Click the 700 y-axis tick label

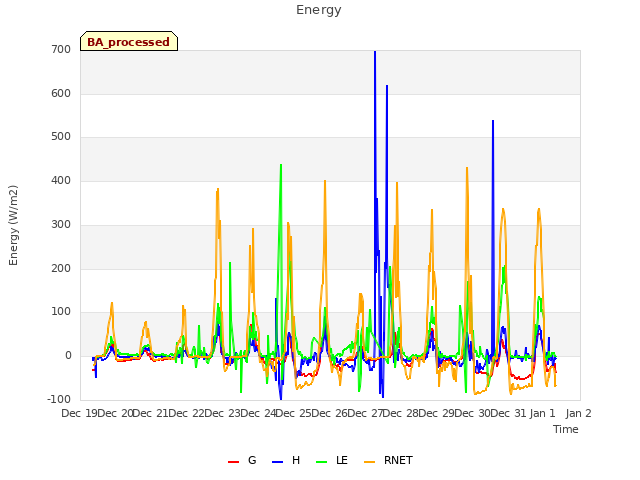[x=61, y=49]
